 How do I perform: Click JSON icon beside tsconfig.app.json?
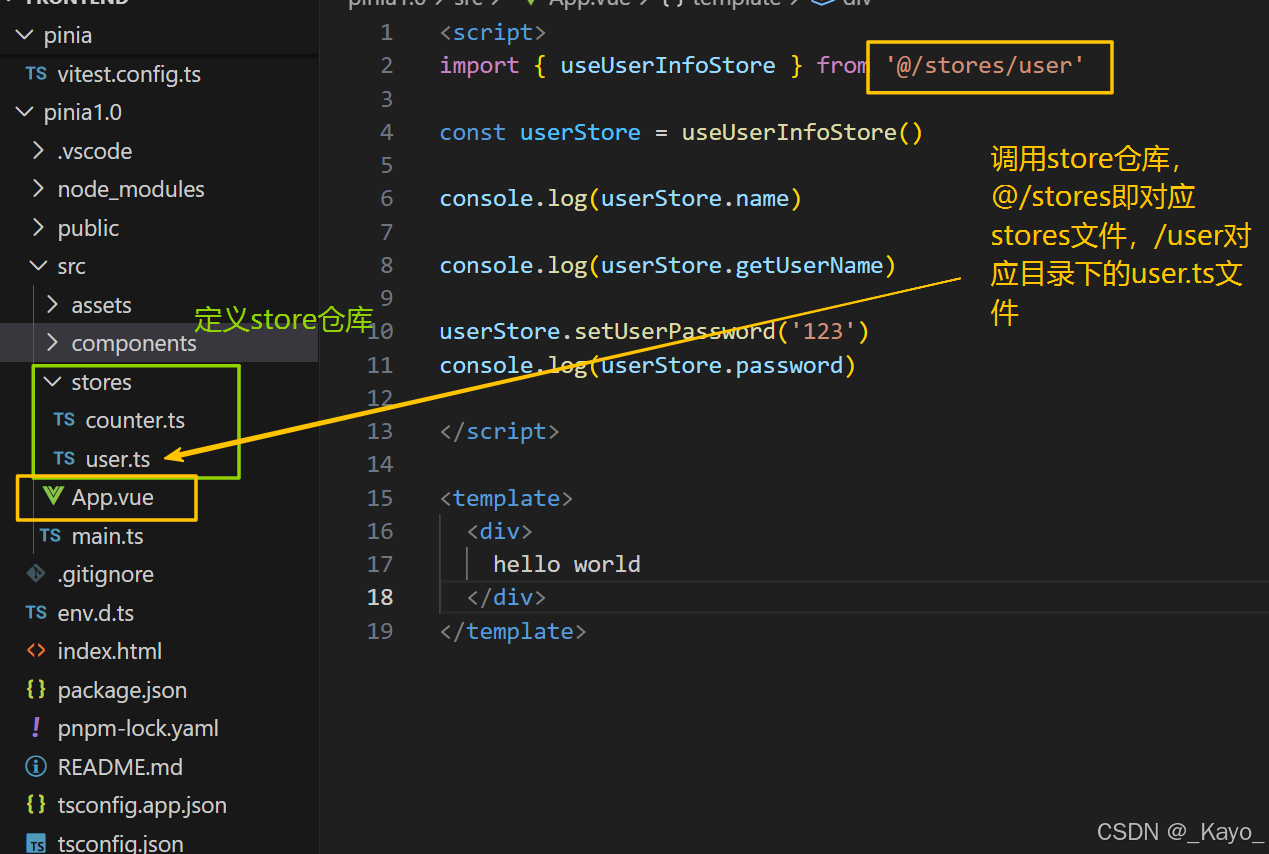coord(36,805)
